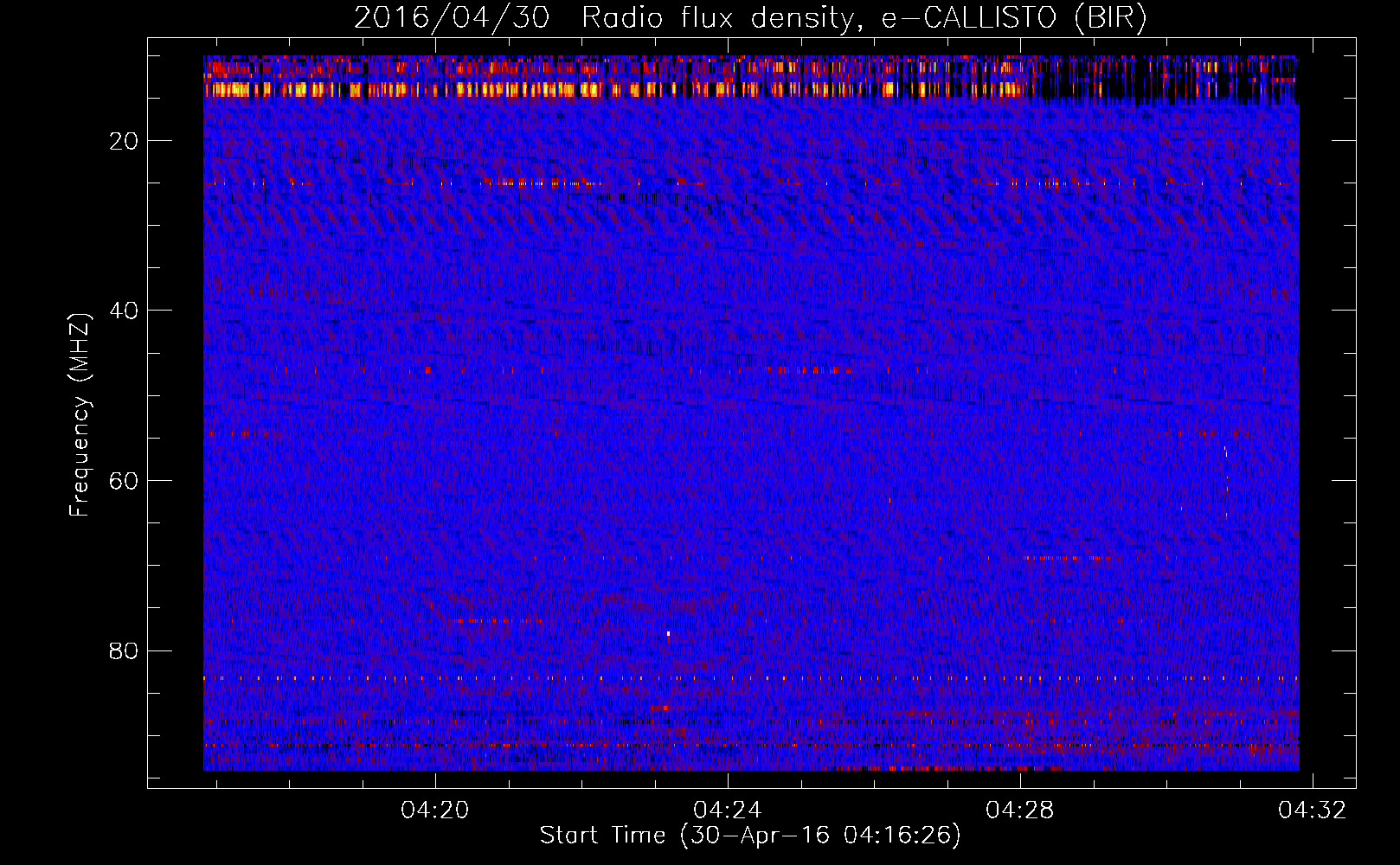Screen dimensions: 1400x865
Task: Click the 20 MHz frequency tick label
Action: 124,141
